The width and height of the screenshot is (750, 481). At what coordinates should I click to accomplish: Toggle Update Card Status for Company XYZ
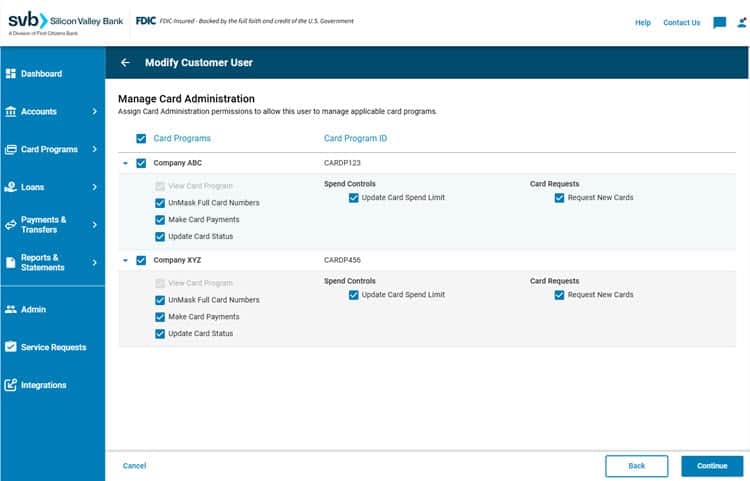coord(160,334)
